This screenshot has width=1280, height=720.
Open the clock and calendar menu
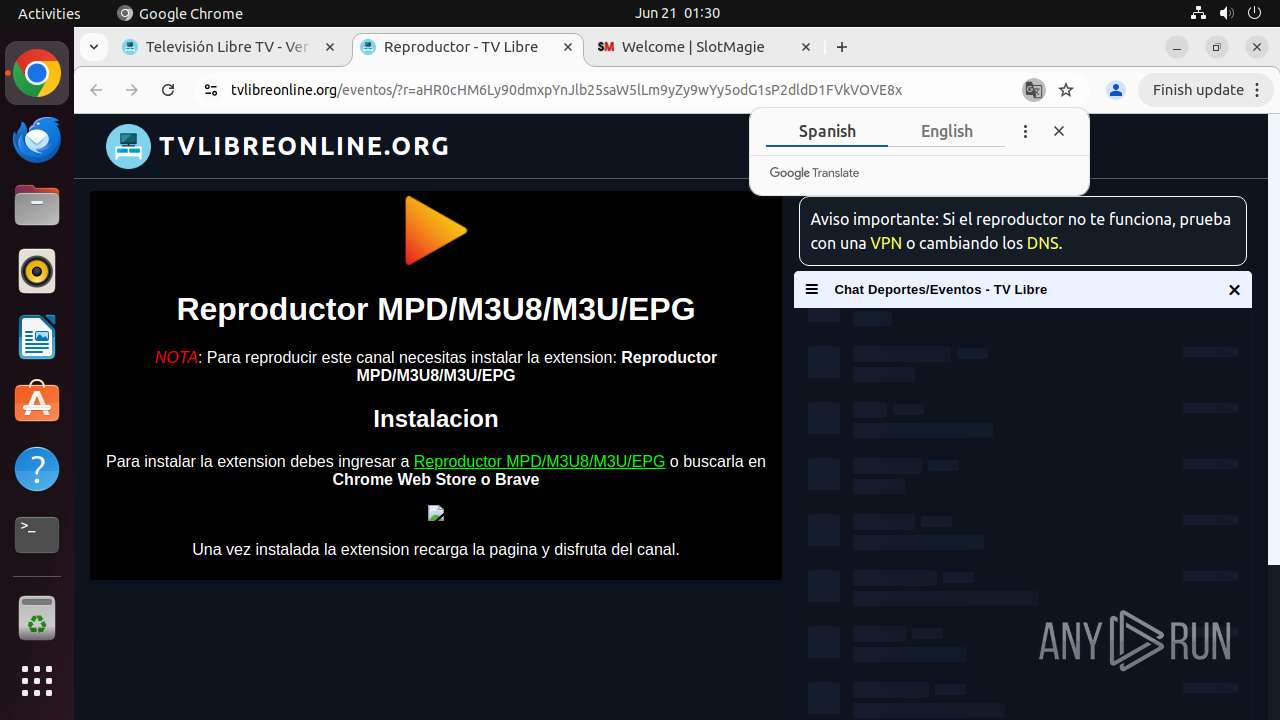(x=677, y=13)
